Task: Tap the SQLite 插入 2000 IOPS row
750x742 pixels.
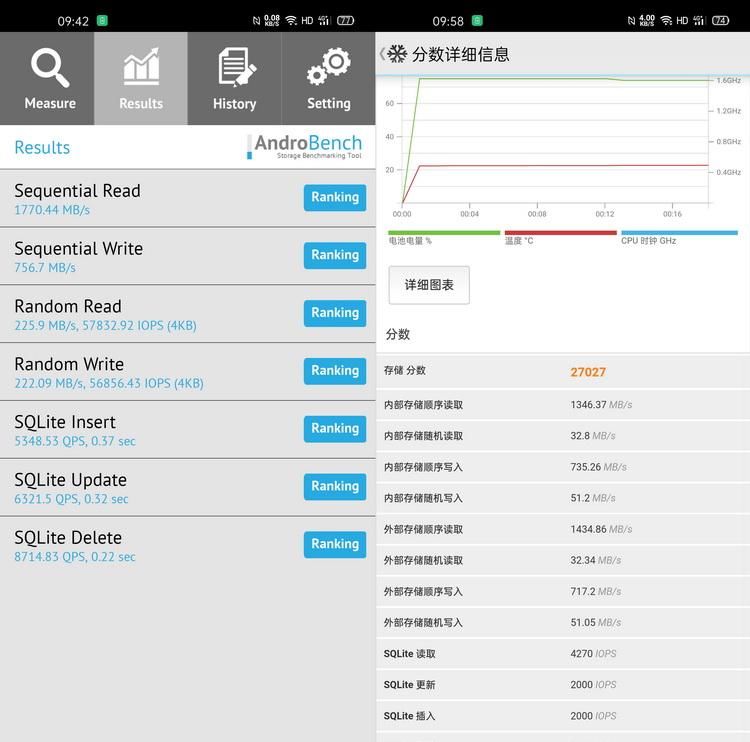Action: [x=562, y=716]
